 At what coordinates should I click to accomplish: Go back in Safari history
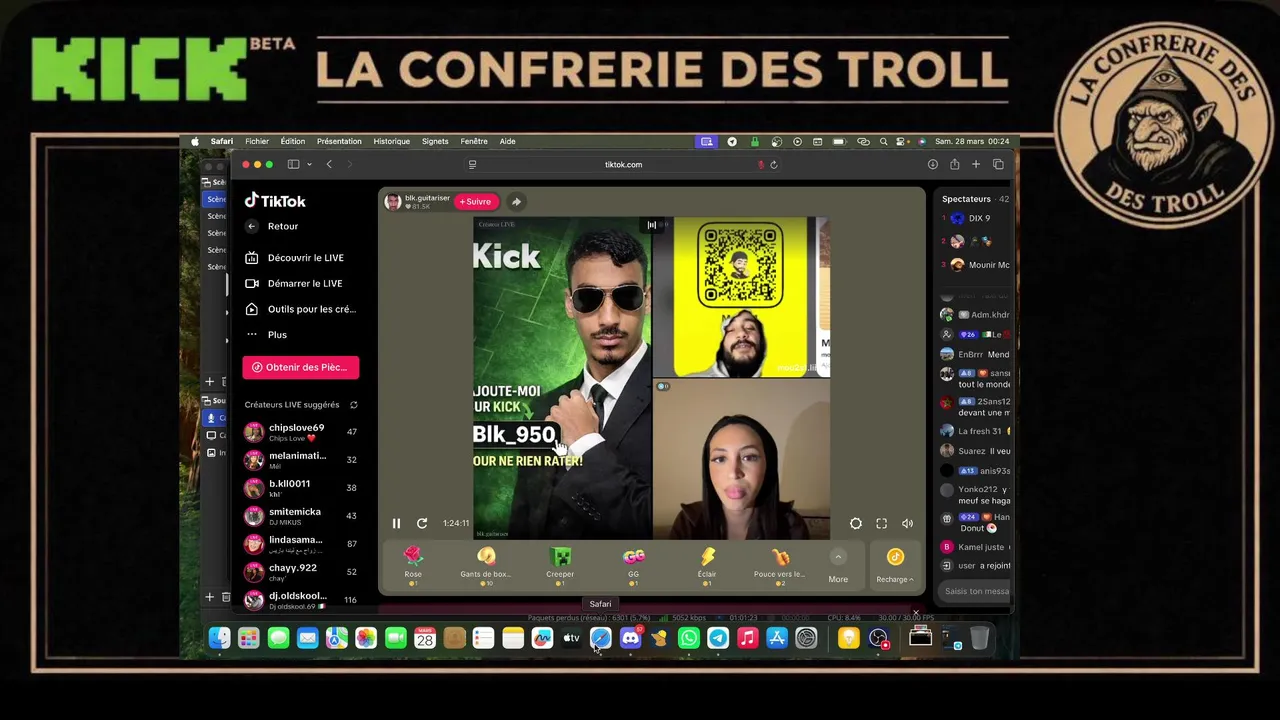click(329, 164)
